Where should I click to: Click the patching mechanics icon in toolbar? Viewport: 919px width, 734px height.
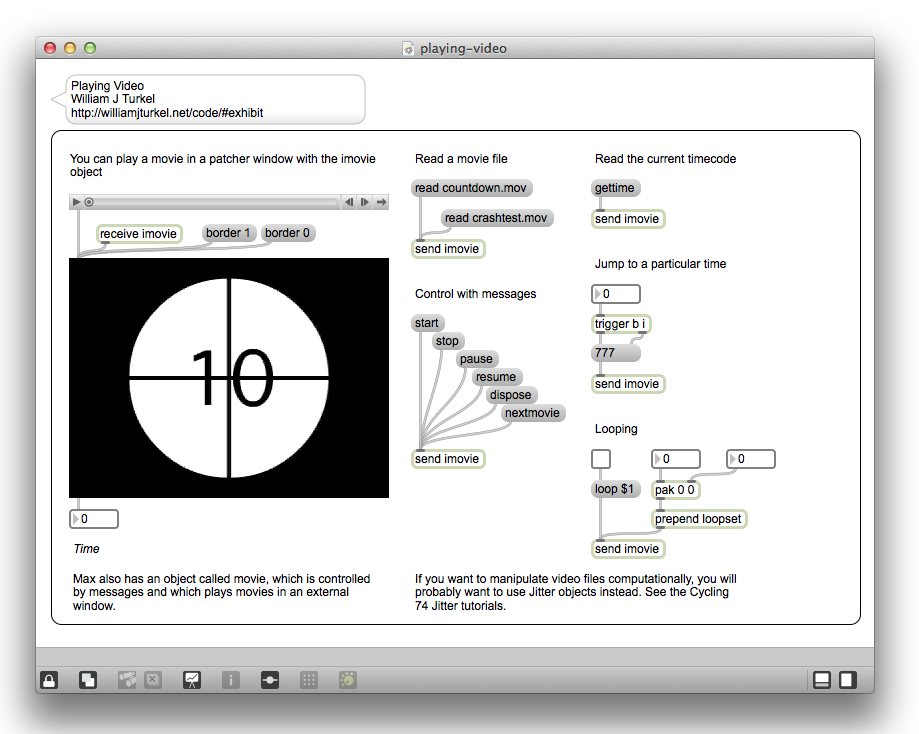[x=270, y=680]
